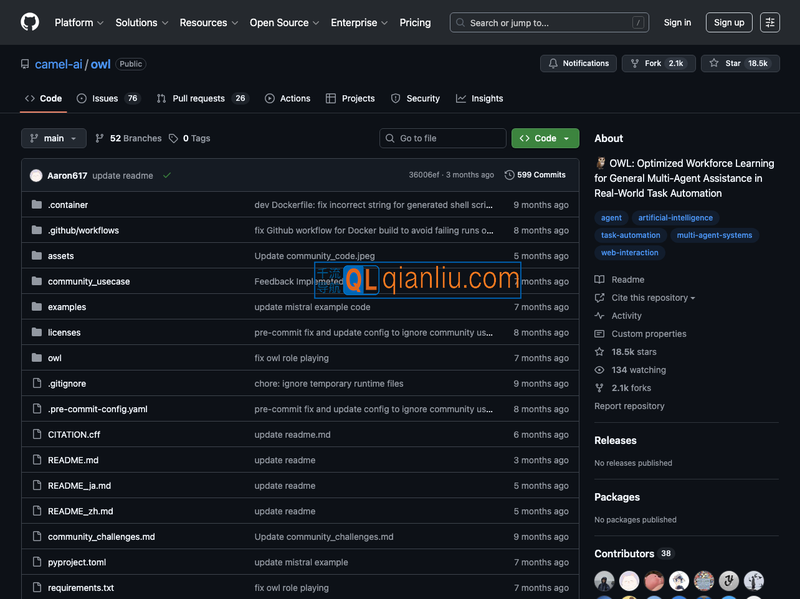Image resolution: width=800 pixels, height=599 pixels.
Task: Click the GitHub logo icon
Action: (x=30, y=22)
